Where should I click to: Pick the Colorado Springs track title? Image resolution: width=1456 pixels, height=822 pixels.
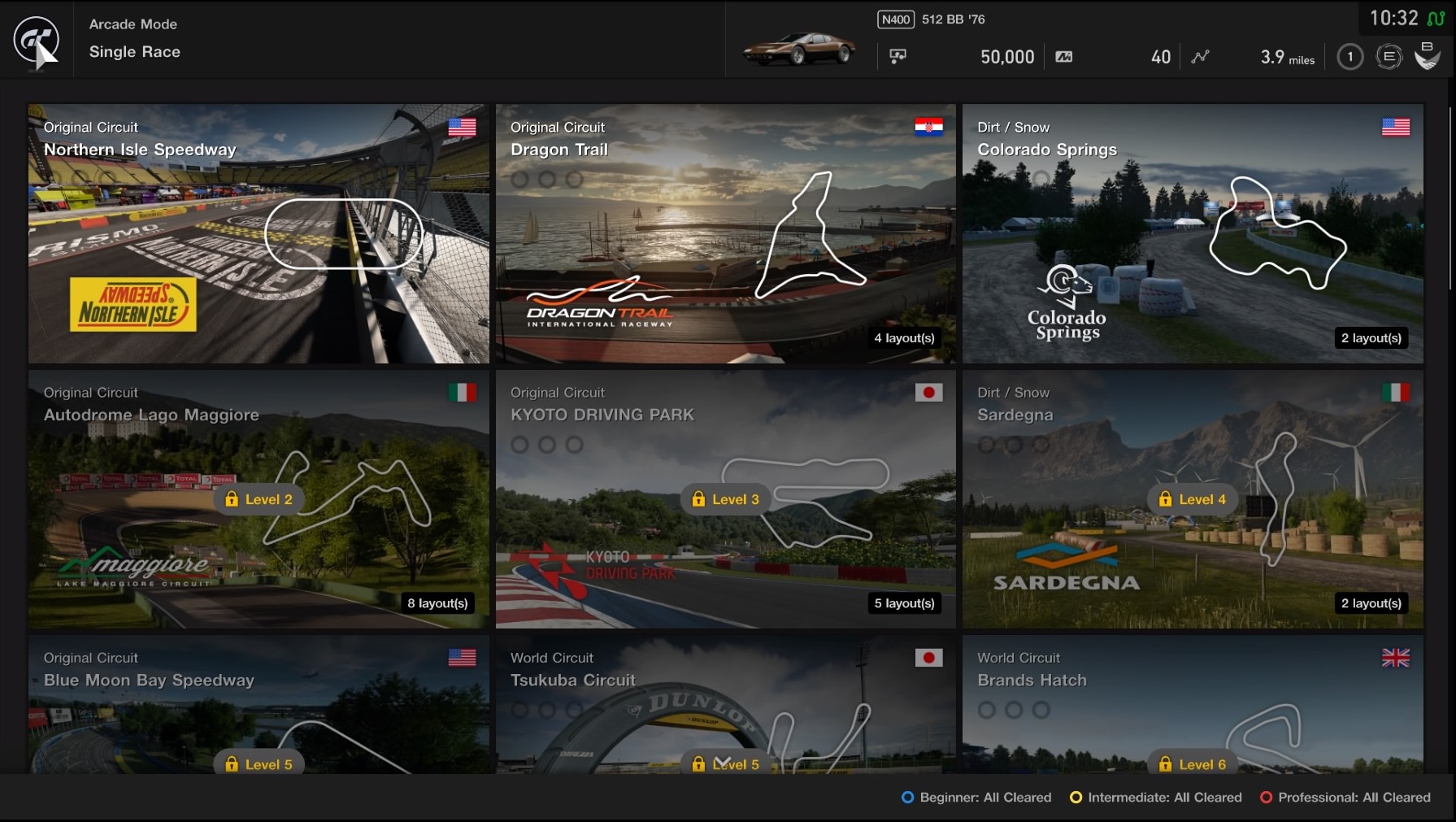click(x=1047, y=150)
